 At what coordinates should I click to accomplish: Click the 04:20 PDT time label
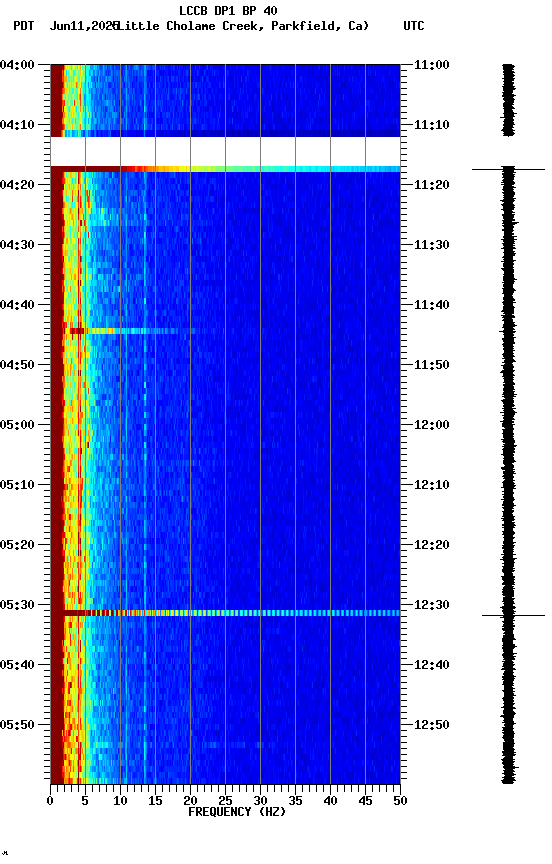[17, 185]
